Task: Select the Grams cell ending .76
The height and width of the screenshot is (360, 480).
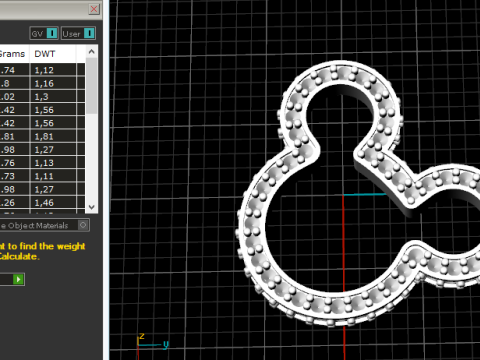Action: point(14,163)
